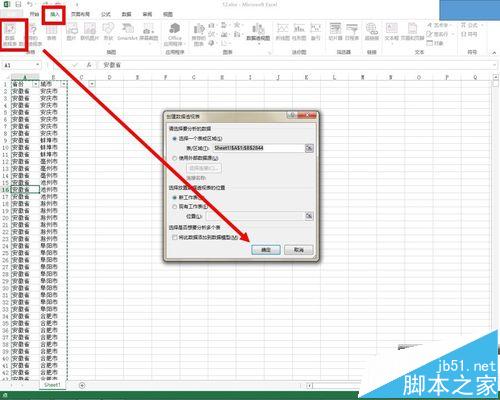Add a Signature Line
This screenshot has width=500, height=400.
439,34
